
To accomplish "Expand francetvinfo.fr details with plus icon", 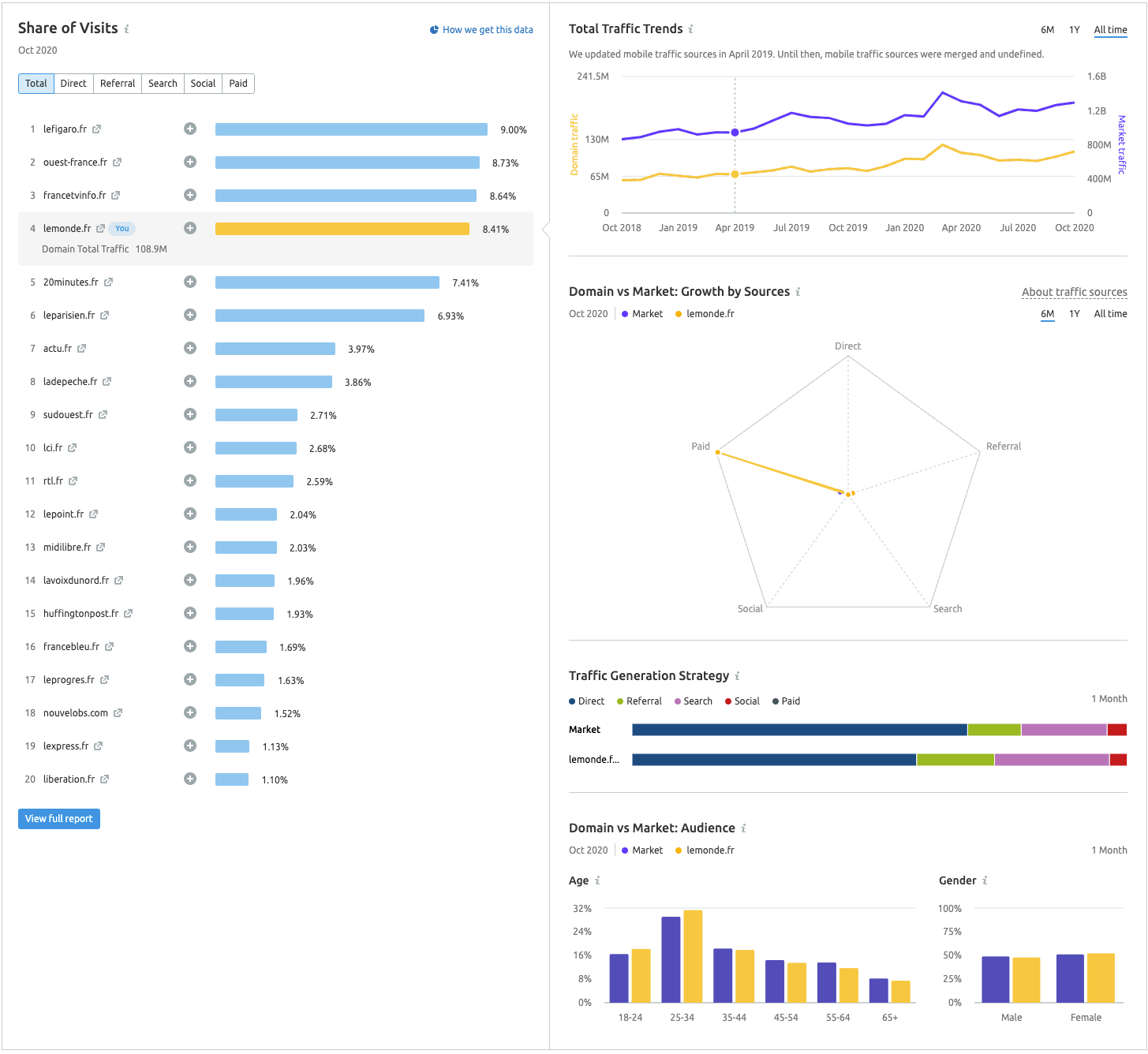I will point(190,195).
